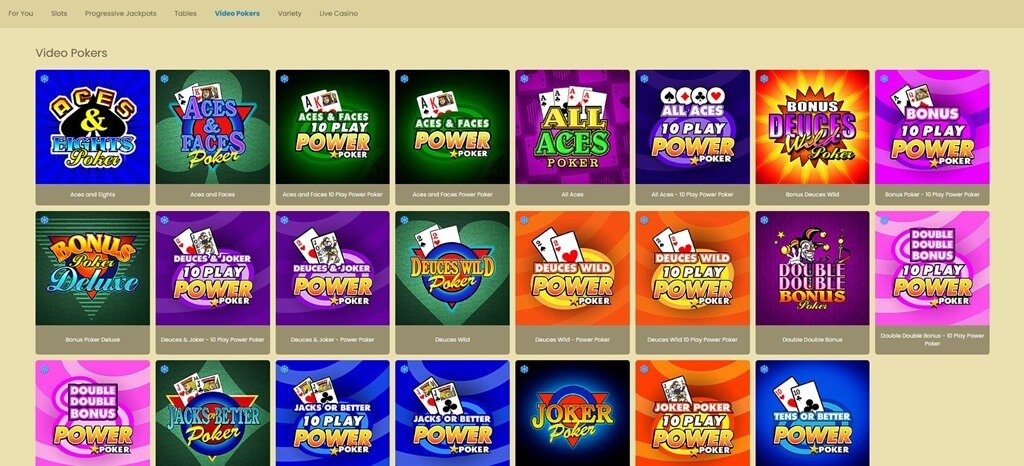Click the snowflake badge on Joker Poker tile
Screen dimensions: 1024x466
[524, 369]
